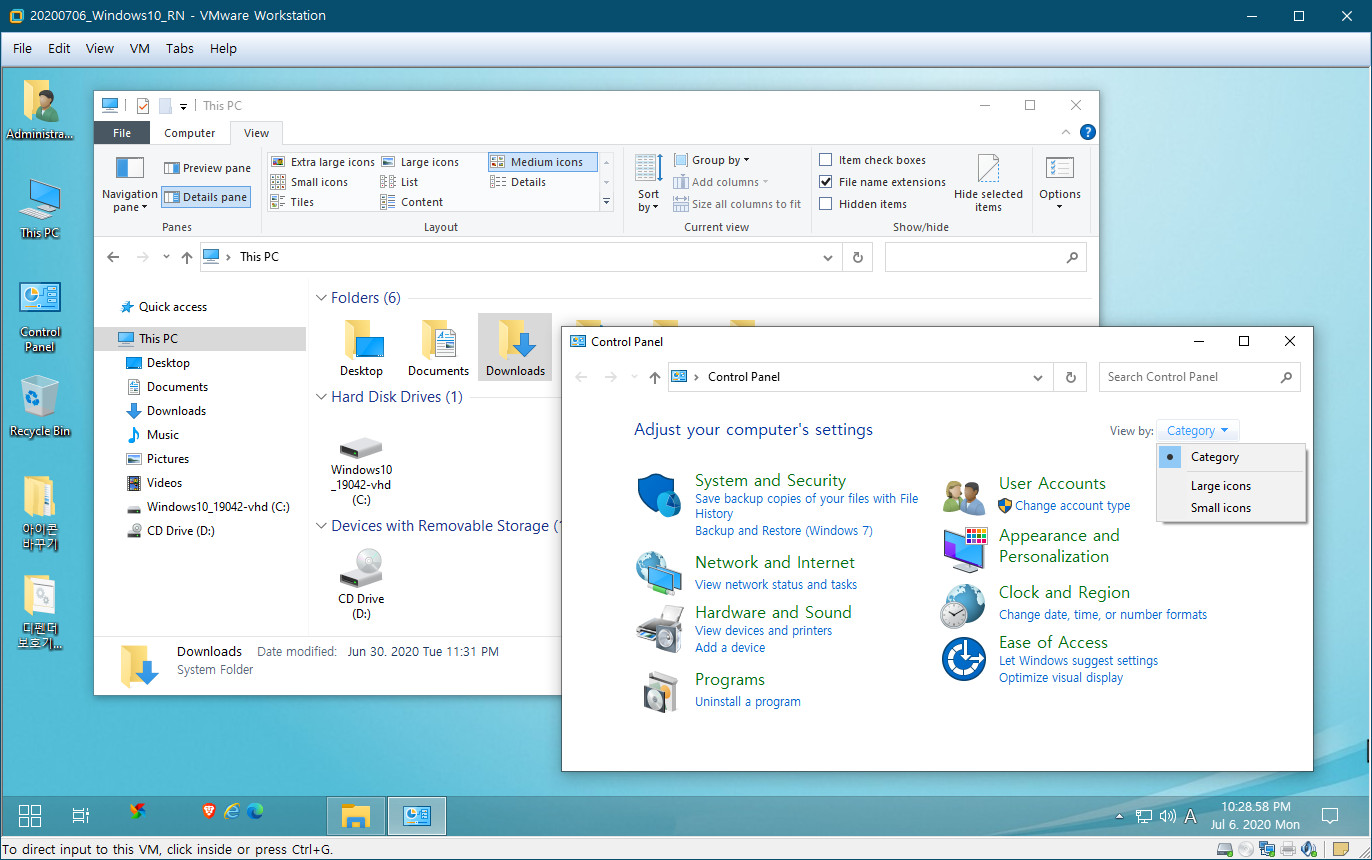Viewport: 1372px width, 860px height.
Task: Enable Hidden items checkbox
Action: click(x=825, y=204)
